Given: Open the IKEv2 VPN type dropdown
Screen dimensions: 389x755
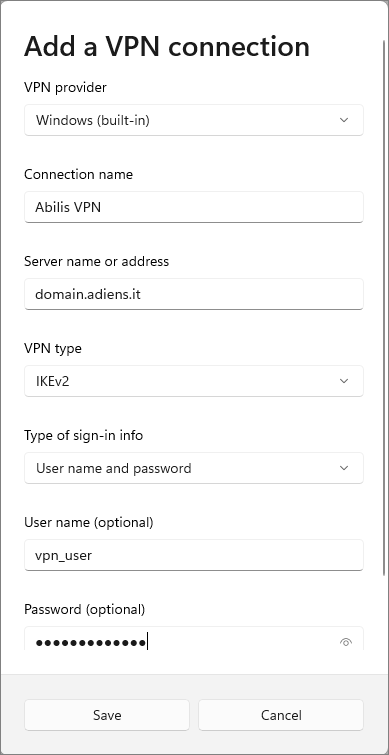Looking at the screenshot, I should (x=194, y=381).
